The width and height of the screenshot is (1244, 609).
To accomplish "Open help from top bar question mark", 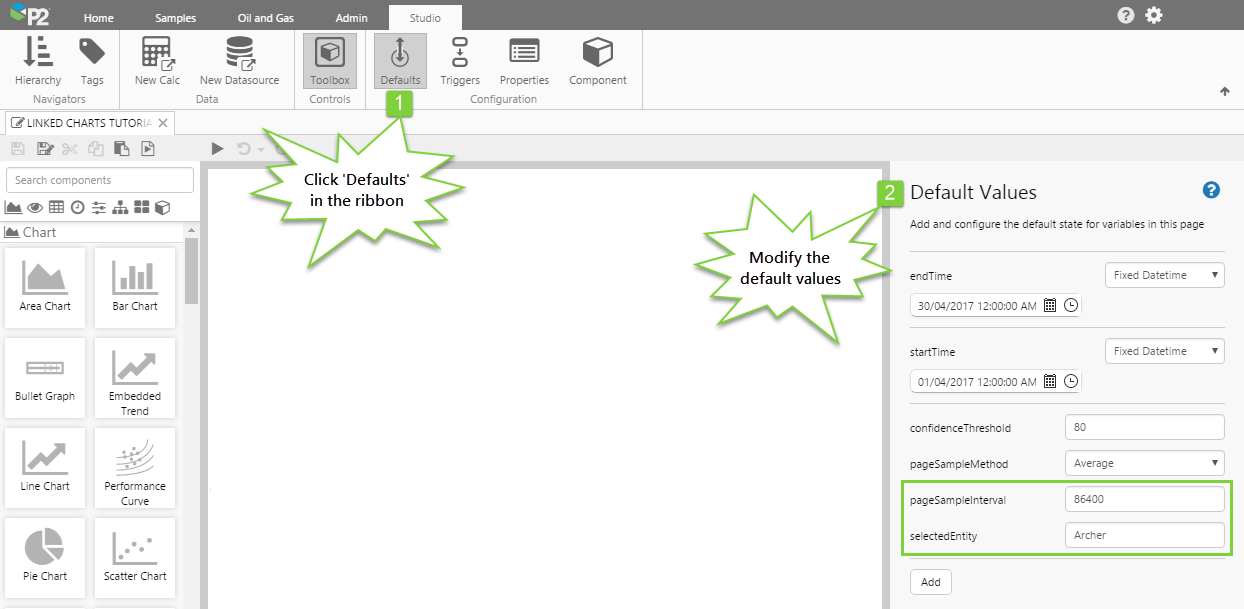I will click(x=1126, y=16).
